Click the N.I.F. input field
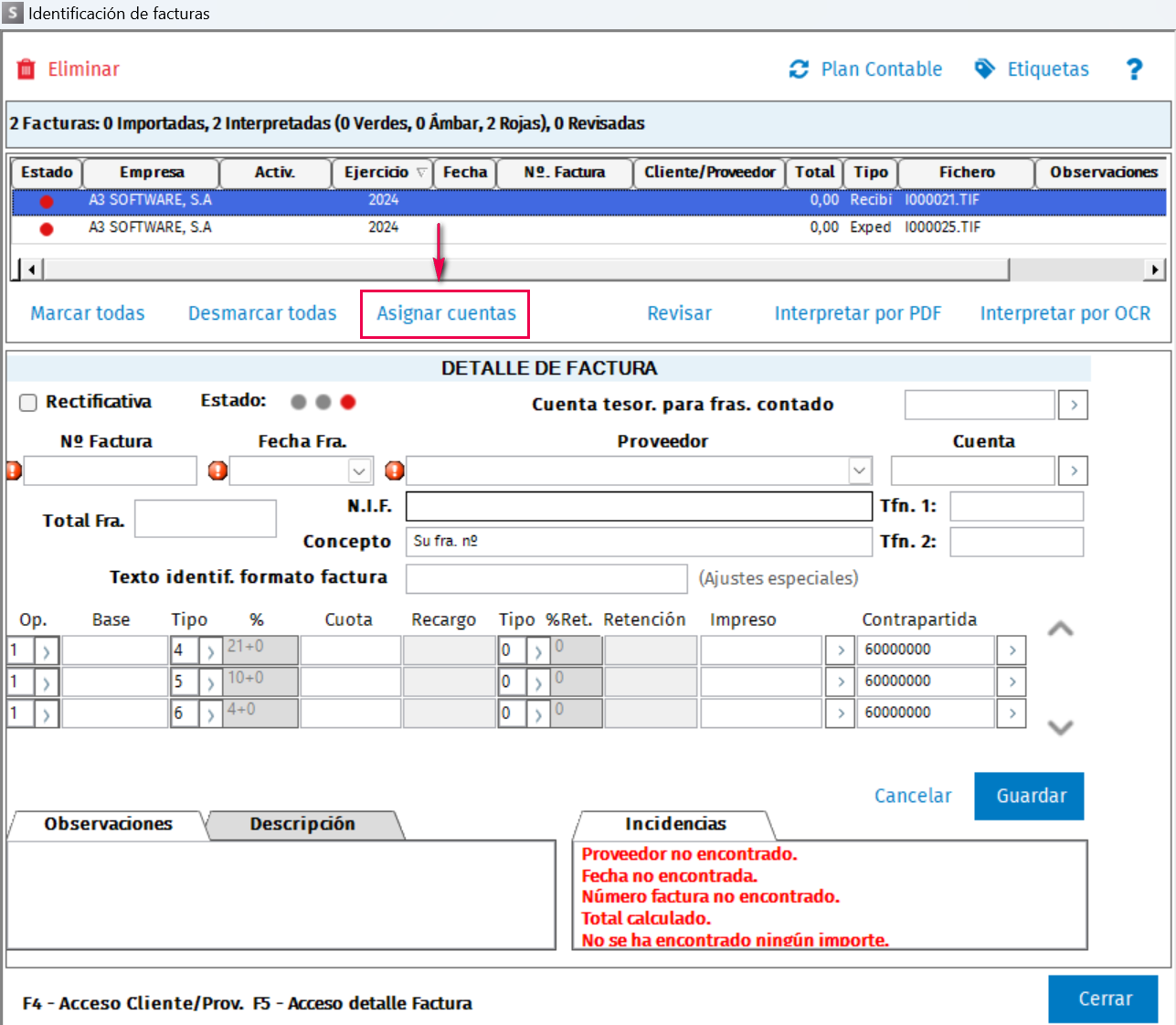 click(639, 506)
